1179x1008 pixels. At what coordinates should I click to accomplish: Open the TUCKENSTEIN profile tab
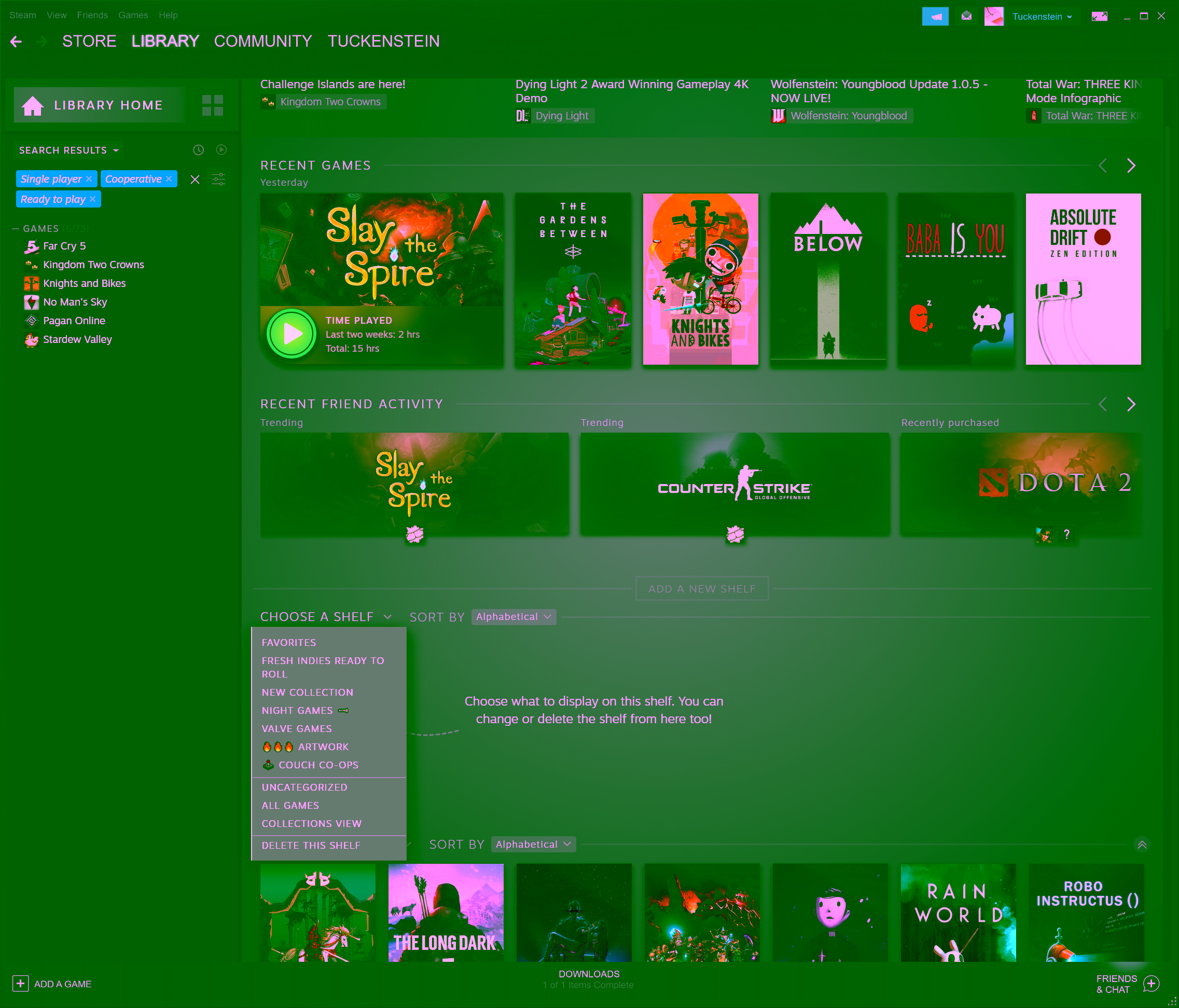click(x=383, y=42)
